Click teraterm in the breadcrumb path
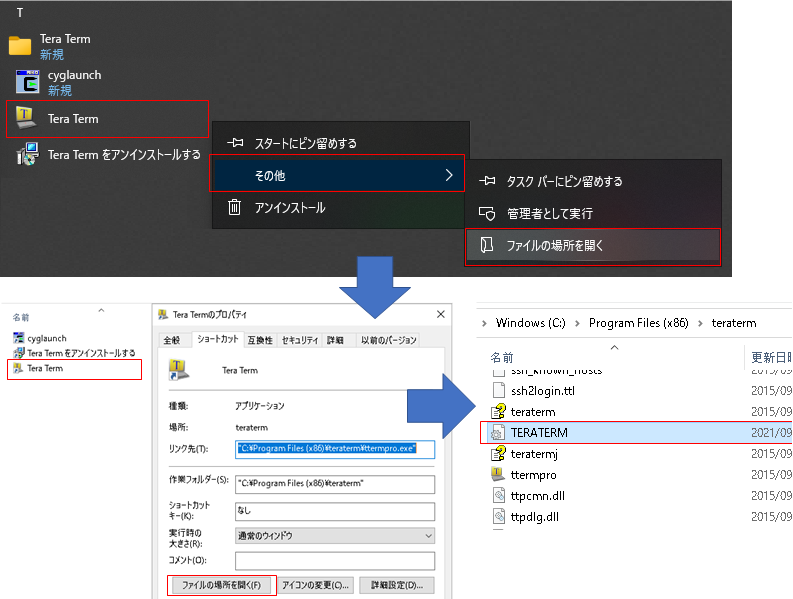The width and height of the screenshot is (793, 599). click(x=734, y=323)
